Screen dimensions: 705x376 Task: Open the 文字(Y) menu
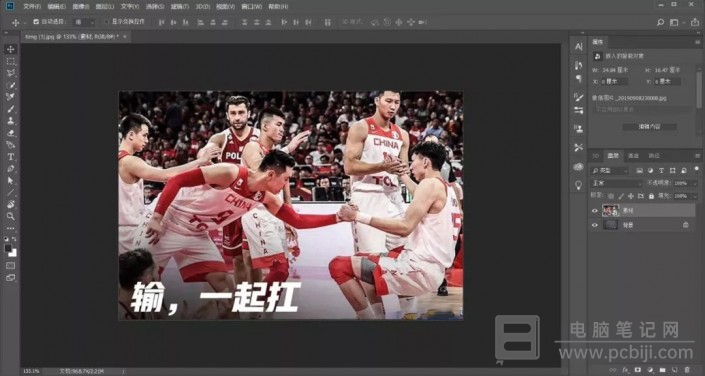pyautogui.click(x=129, y=7)
